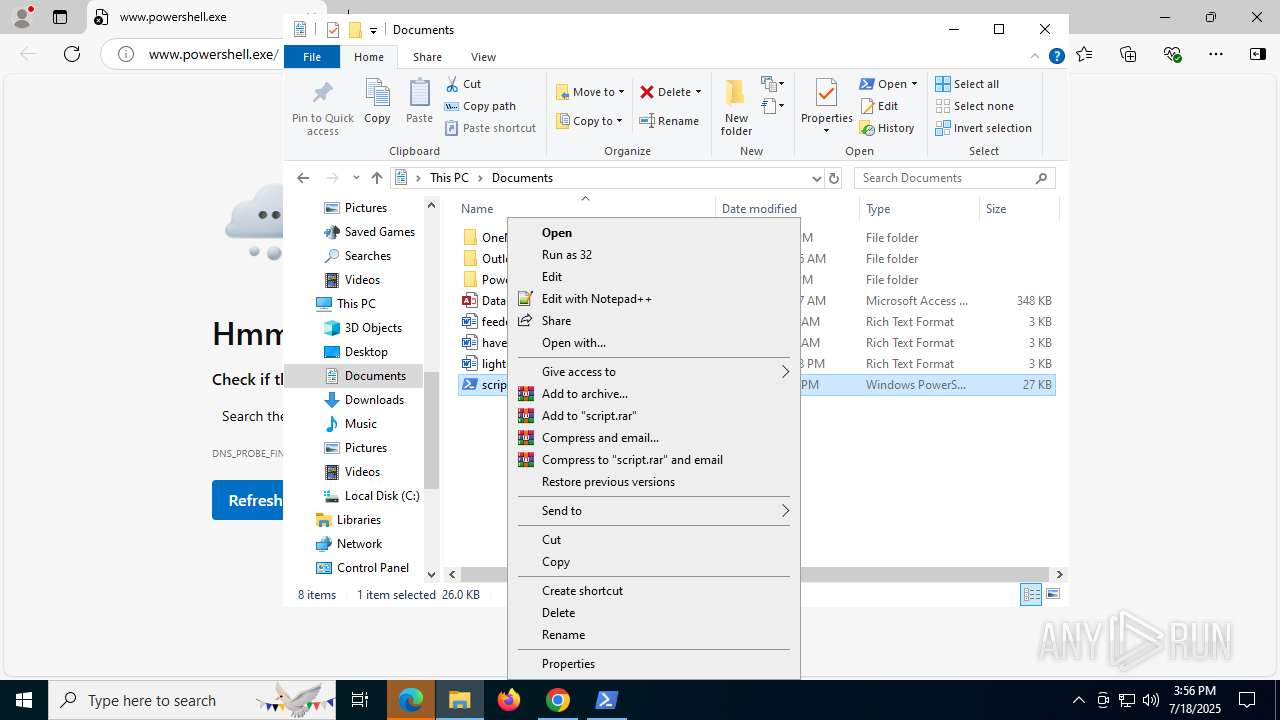Switch to the View ribbon tab
This screenshot has height=720, width=1280.
tap(483, 57)
